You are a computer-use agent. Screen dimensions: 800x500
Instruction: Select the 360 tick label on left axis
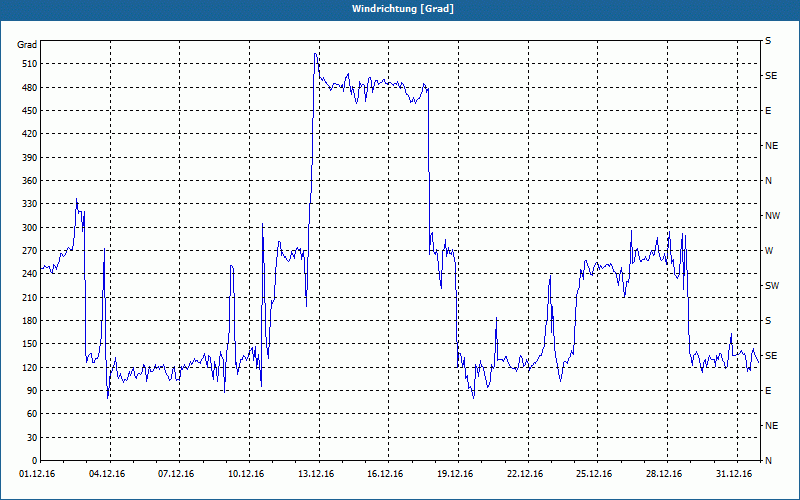[x=30, y=181]
